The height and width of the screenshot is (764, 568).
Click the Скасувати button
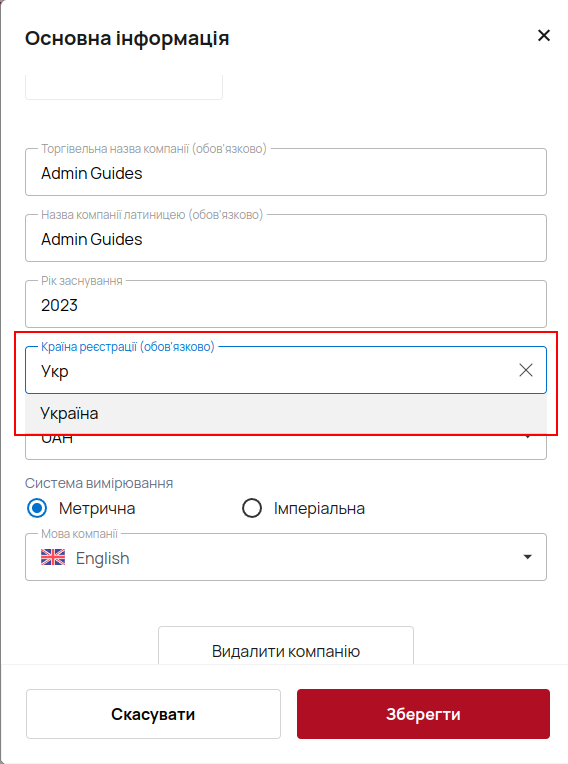coord(153,714)
